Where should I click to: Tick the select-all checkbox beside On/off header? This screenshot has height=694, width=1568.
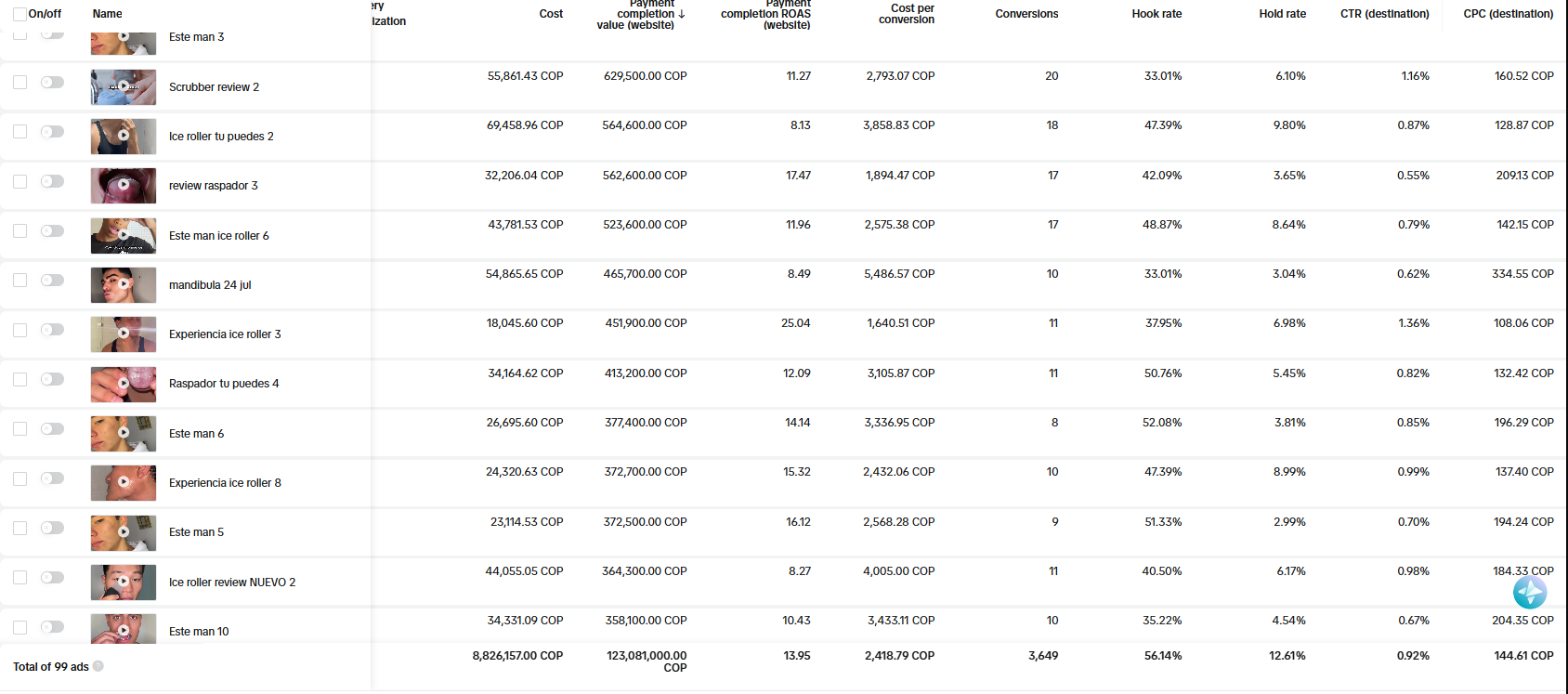[20, 14]
